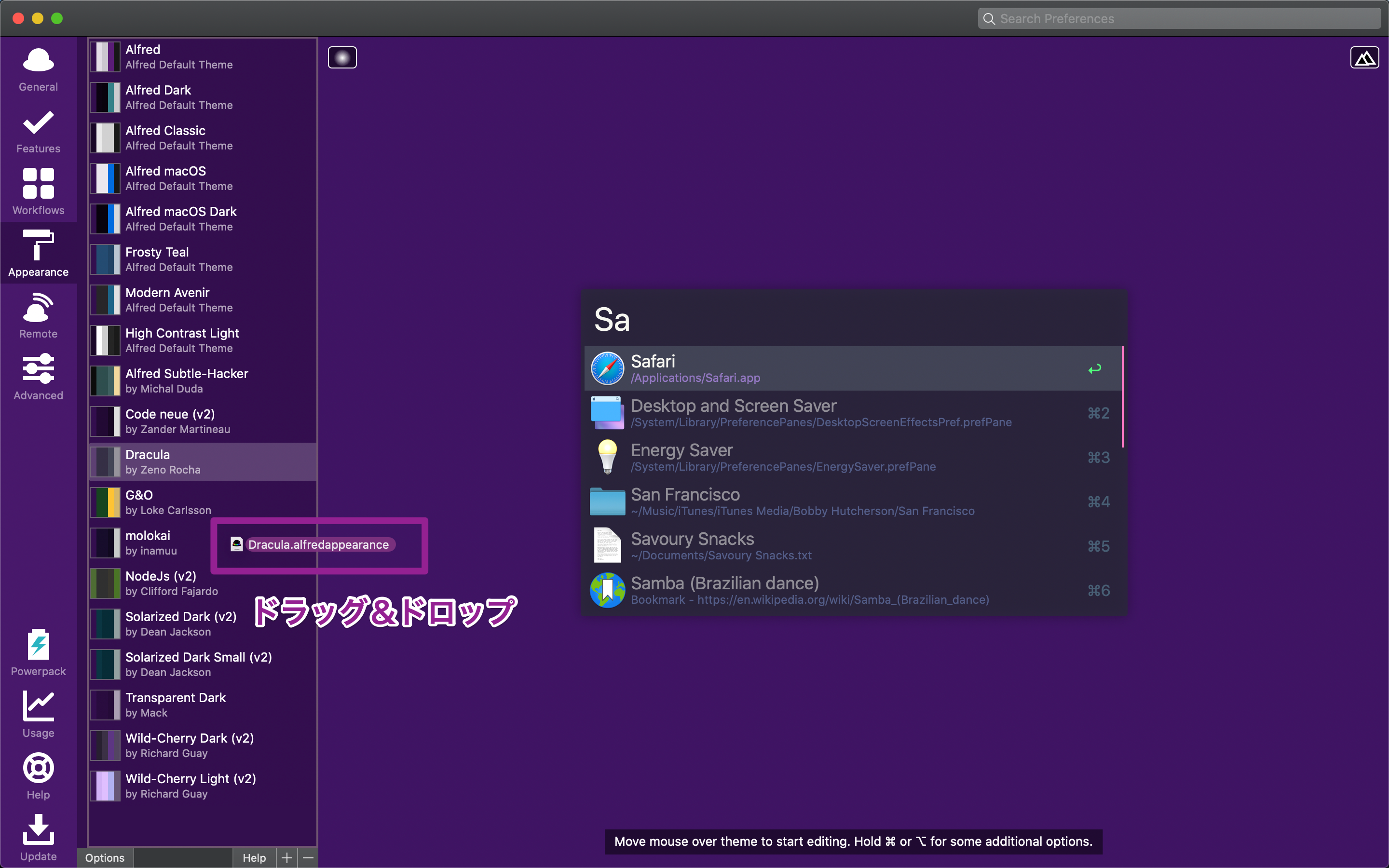
Task: Click the San Francisco result title
Action: tap(685, 494)
